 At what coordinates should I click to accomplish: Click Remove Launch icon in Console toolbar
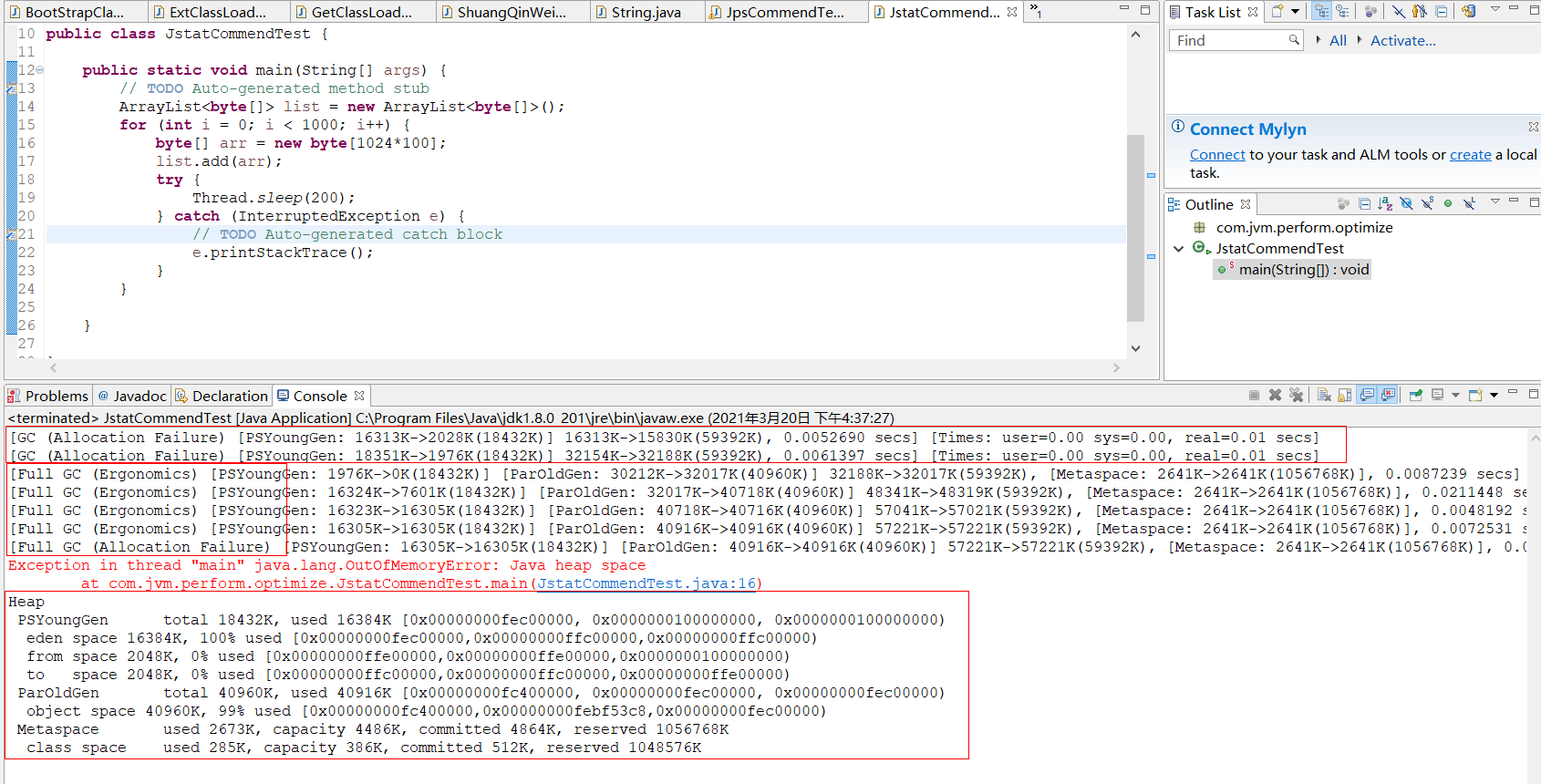(x=1275, y=395)
